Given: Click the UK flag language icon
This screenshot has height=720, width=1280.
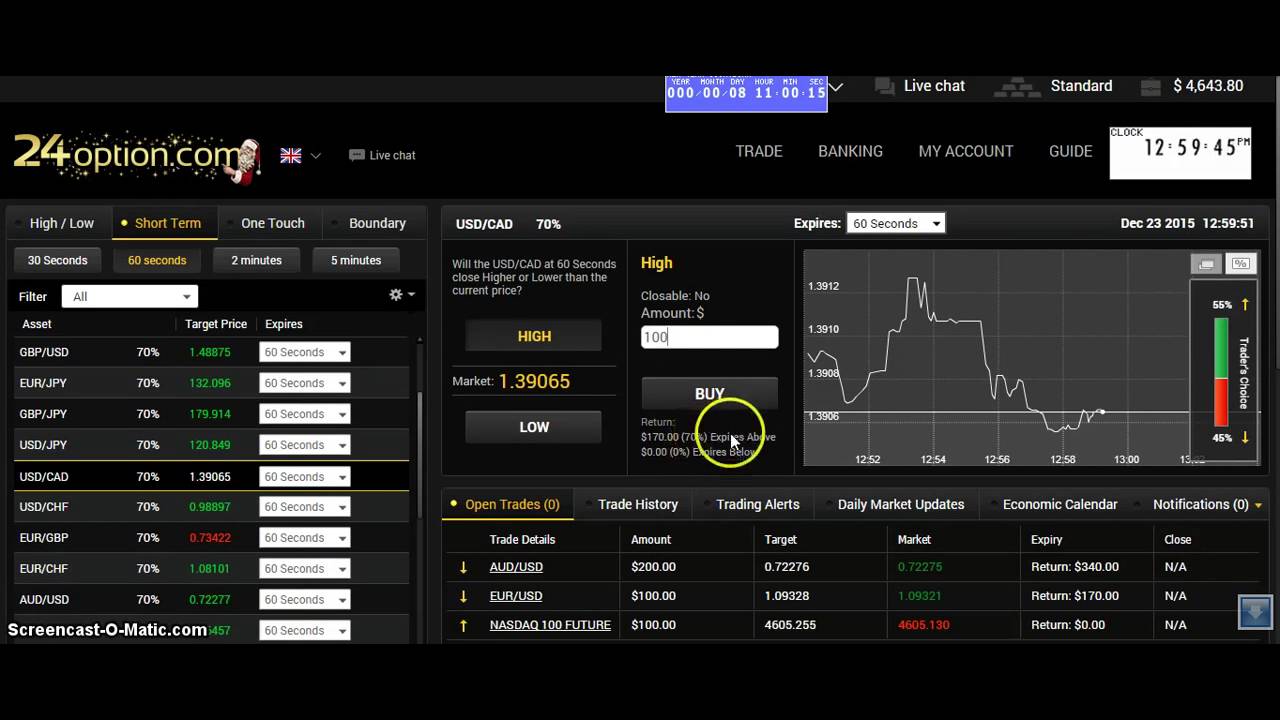Looking at the screenshot, I should (x=291, y=155).
